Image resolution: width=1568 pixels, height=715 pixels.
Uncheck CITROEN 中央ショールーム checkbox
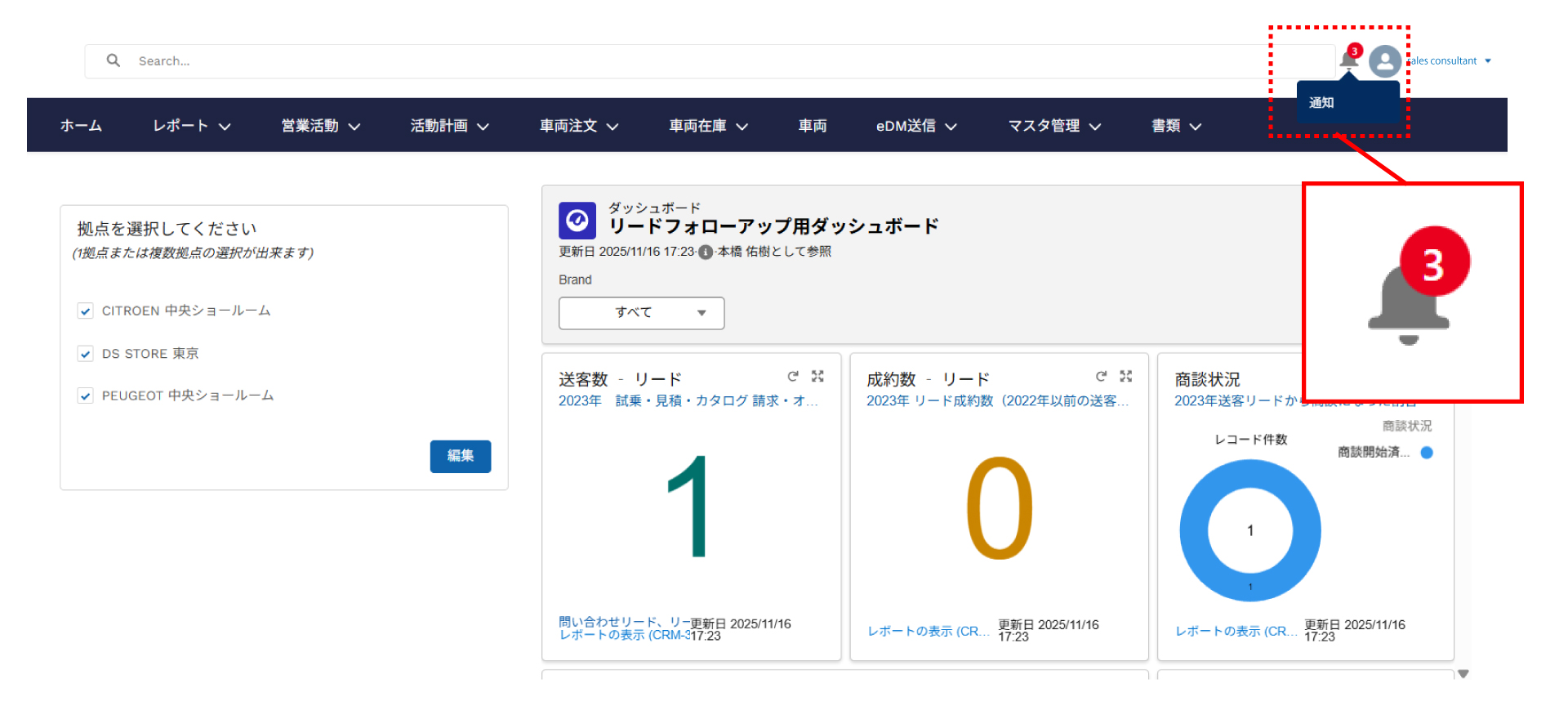[x=85, y=311]
